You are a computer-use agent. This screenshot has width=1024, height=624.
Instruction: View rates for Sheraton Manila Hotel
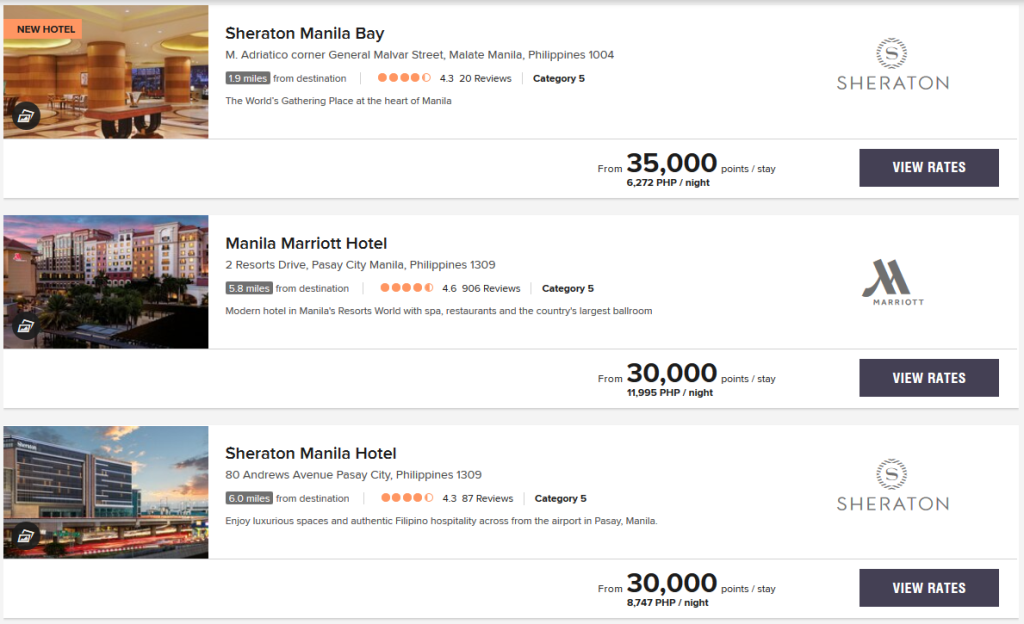click(x=928, y=588)
